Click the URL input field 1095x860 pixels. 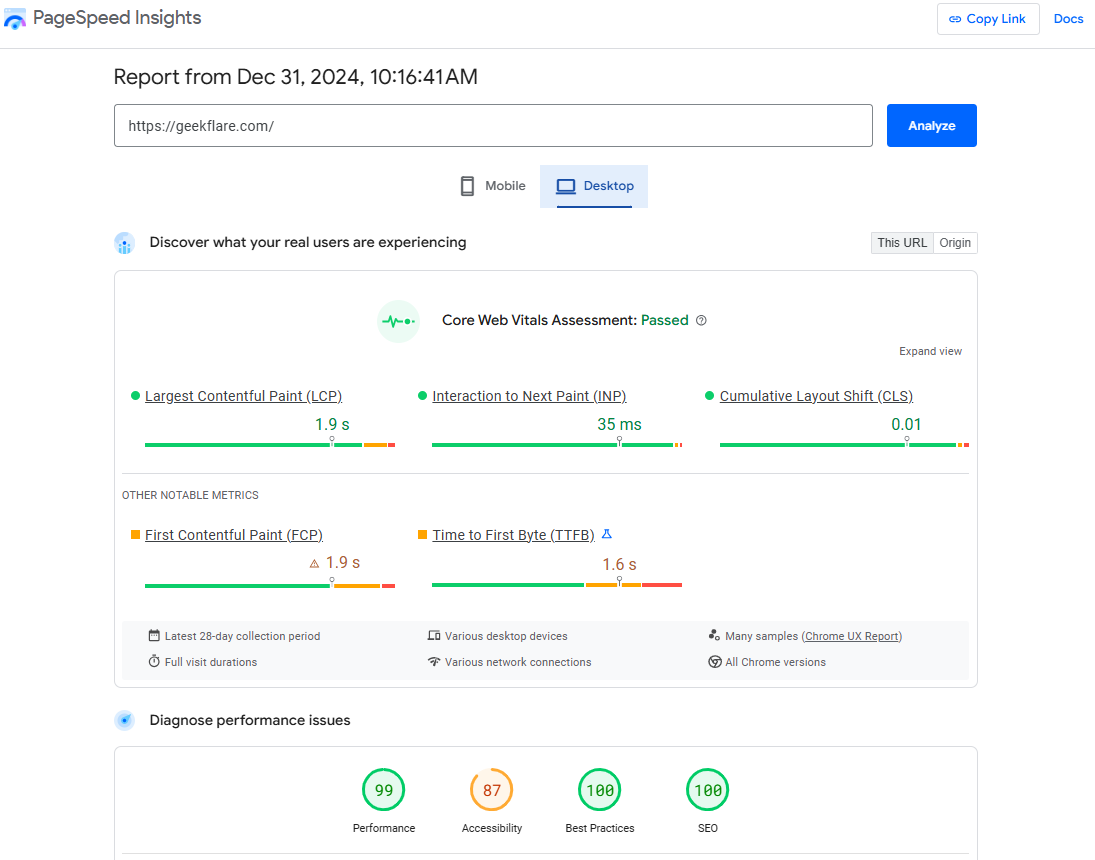pos(493,126)
